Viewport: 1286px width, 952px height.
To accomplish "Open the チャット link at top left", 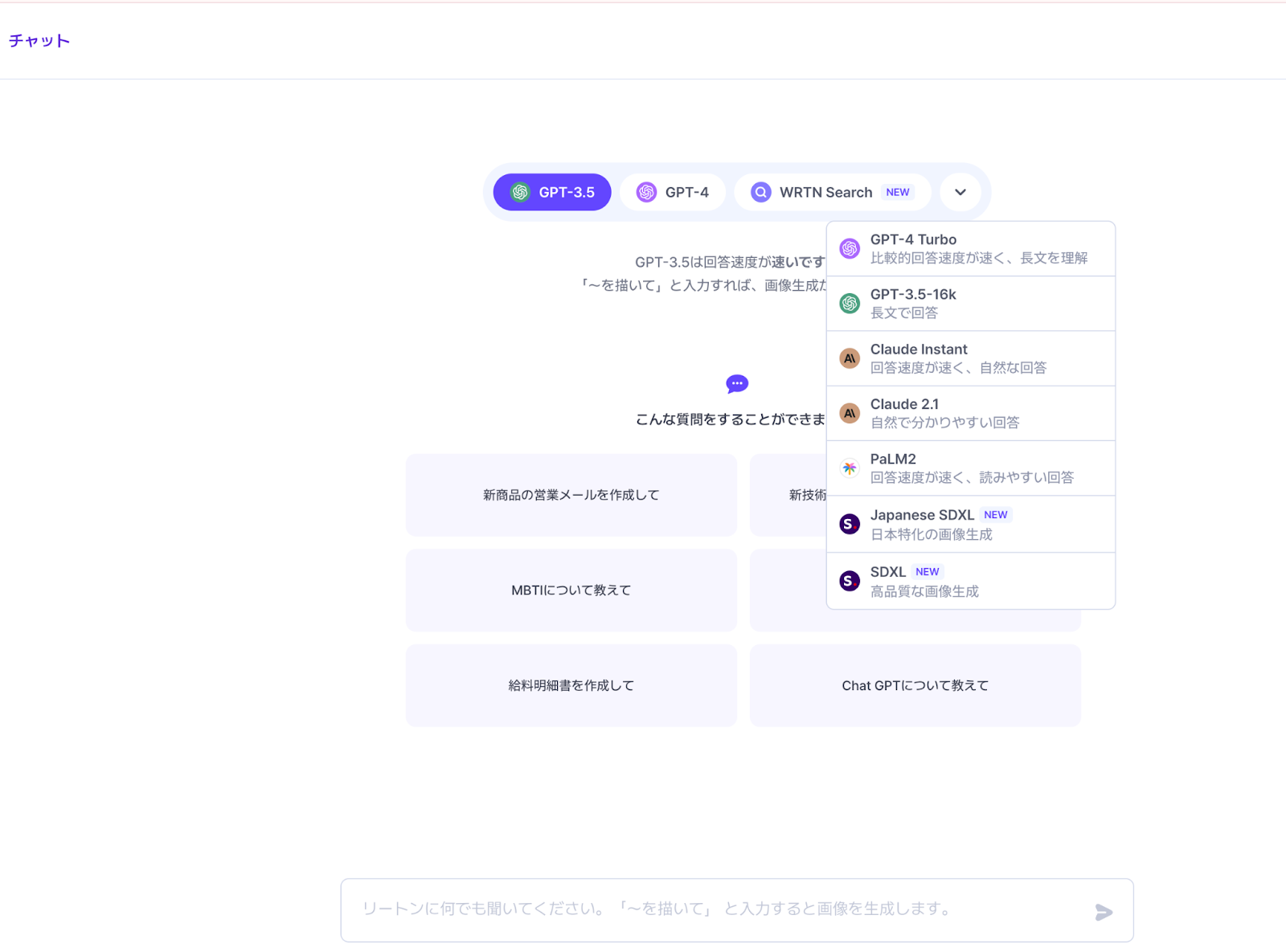I will (39, 41).
